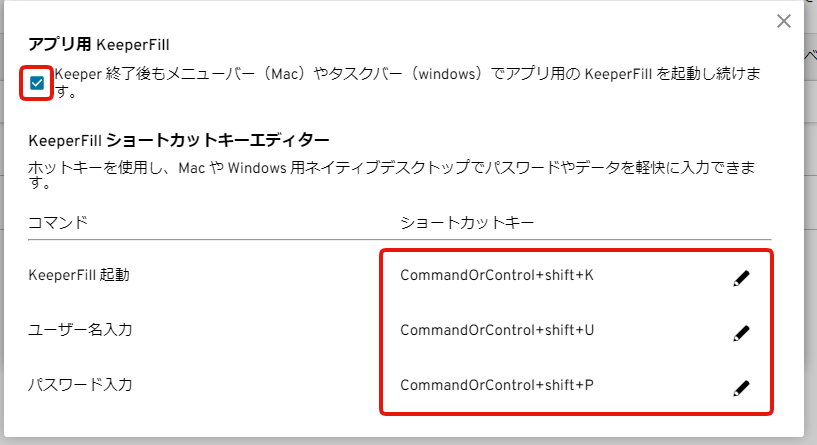Uncheck the keep KeeperFill running checkbox
817x445 pixels.
tap(37, 83)
